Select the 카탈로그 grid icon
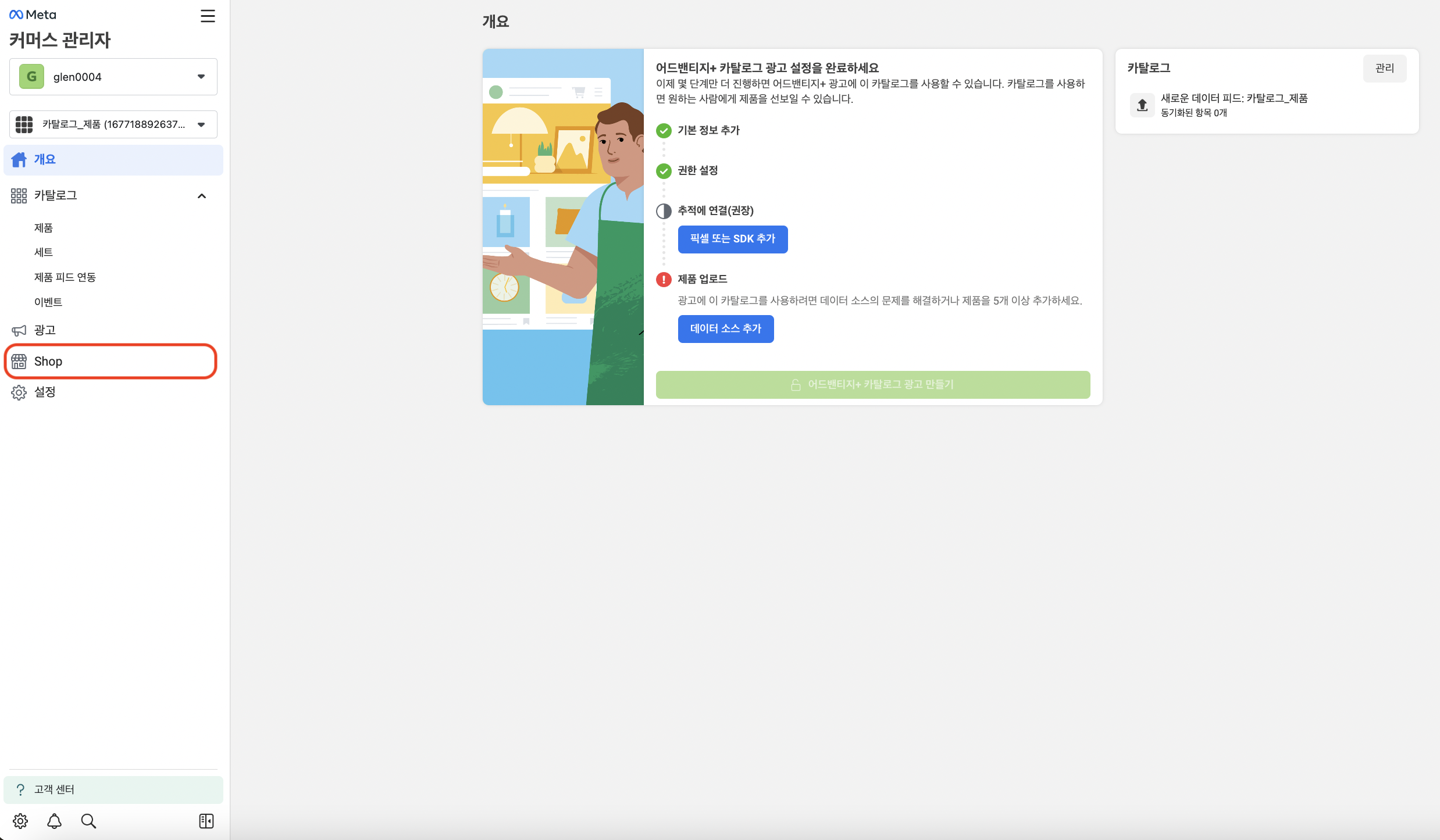 coord(19,195)
